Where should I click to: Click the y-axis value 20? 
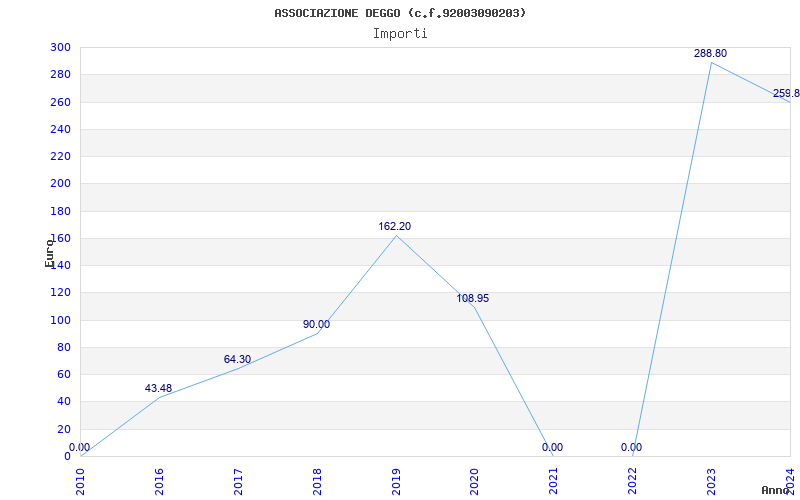pyautogui.click(x=64, y=429)
